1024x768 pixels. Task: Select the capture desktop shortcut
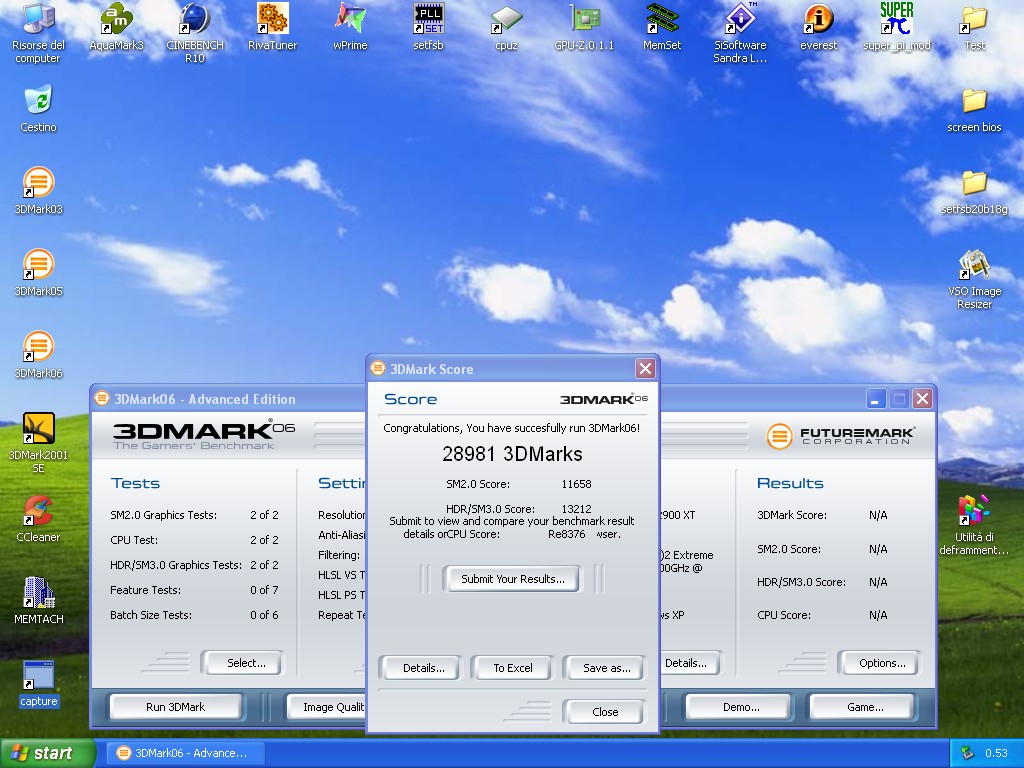pos(39,684)
